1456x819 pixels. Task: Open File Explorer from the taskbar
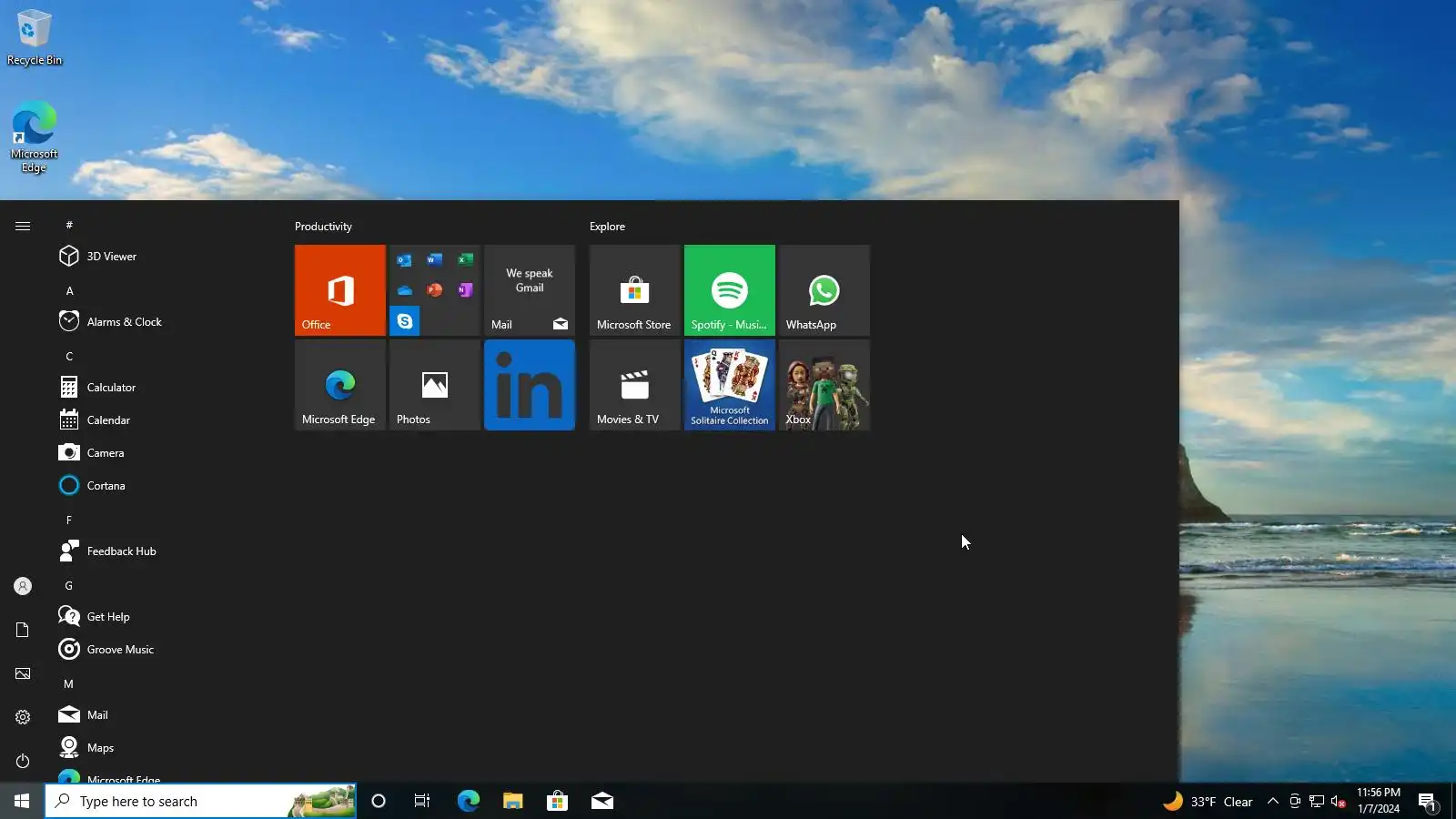[512, 801]
